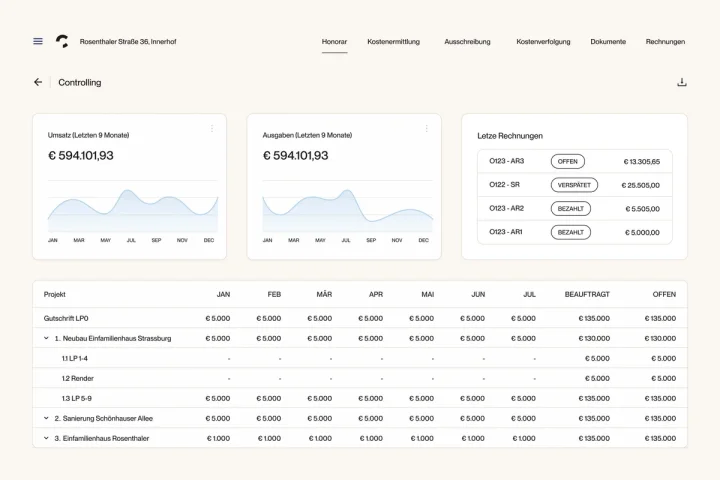Collapse the Neubau Einfamilienhaus Strassburg row
720x480 pixels.
pos(46,338)
